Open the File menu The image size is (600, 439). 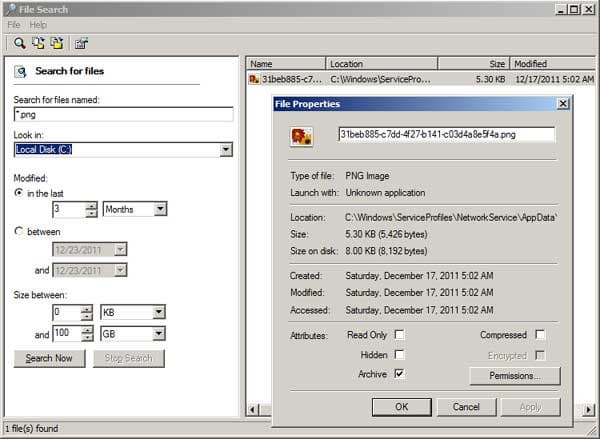[14, 25]
